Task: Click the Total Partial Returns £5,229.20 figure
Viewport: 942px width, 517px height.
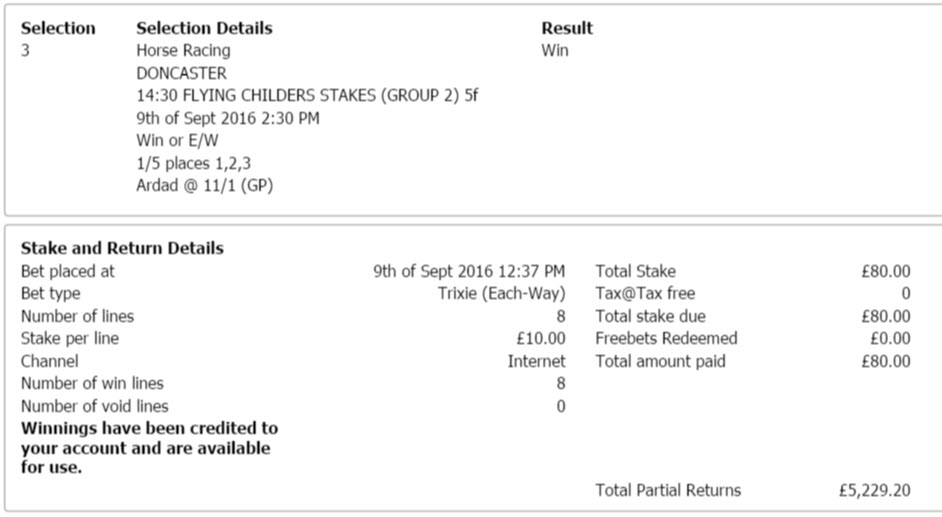Action: 875,491
